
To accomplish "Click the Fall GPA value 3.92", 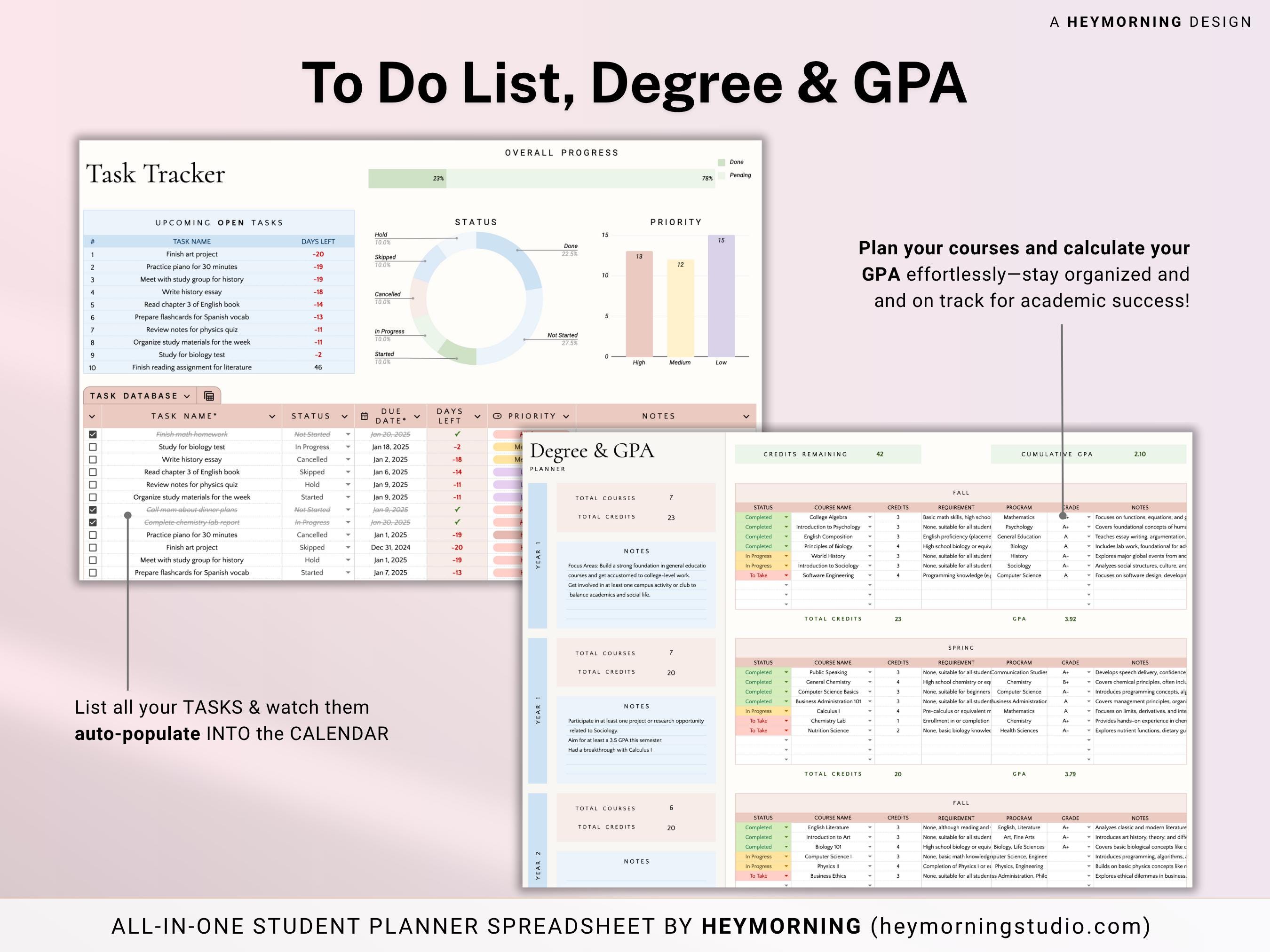I will [1070, 619].
